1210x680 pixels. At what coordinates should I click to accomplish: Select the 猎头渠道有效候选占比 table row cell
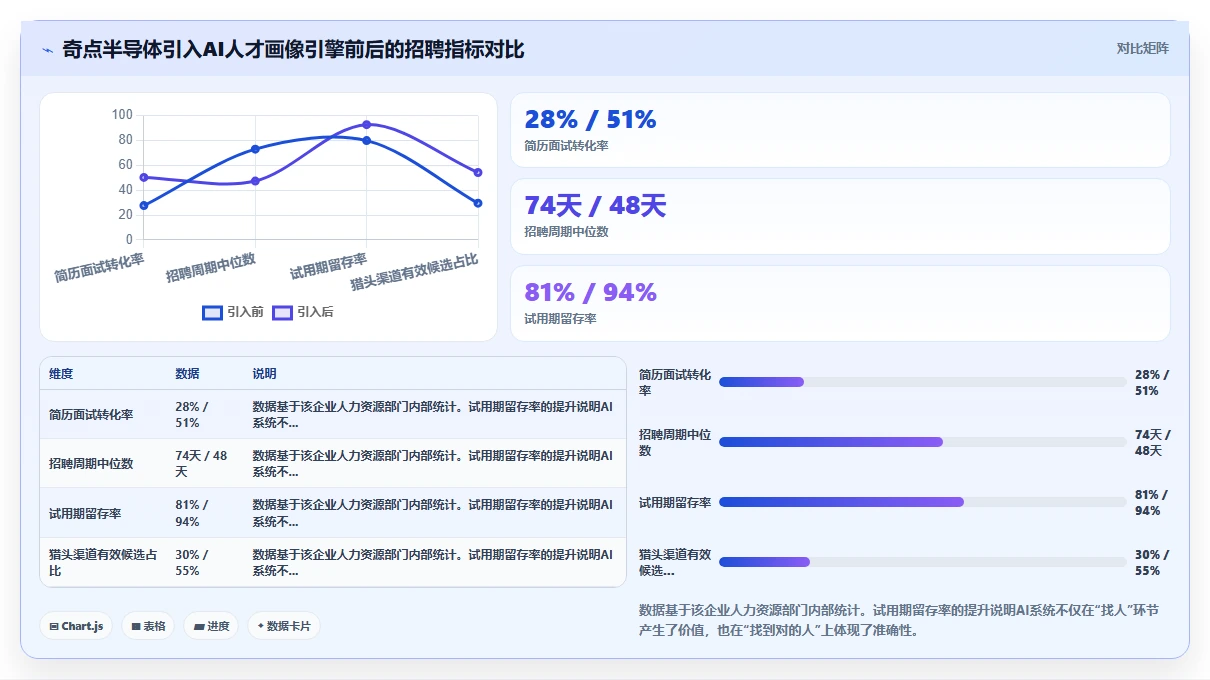(103, 562)
